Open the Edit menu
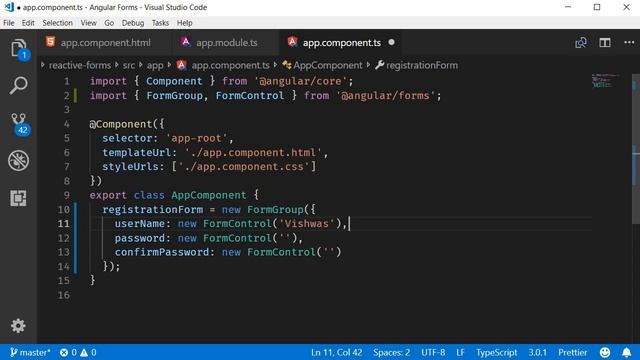Viewport: 640px width, 360px height. coord(28,23)
